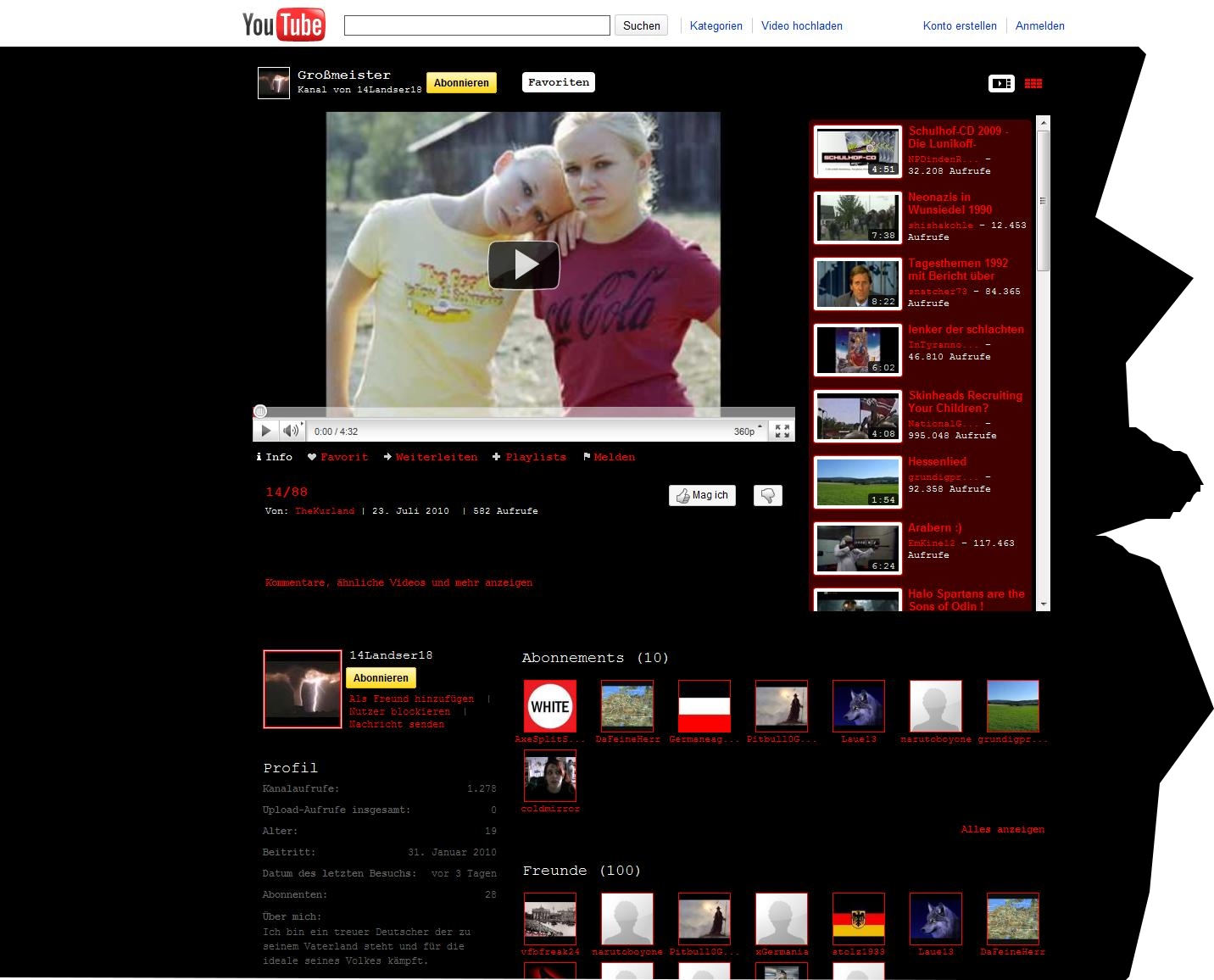The image size is (1214, 980).
Task: Open uploader link TheKurland
Action: (325, 511)
